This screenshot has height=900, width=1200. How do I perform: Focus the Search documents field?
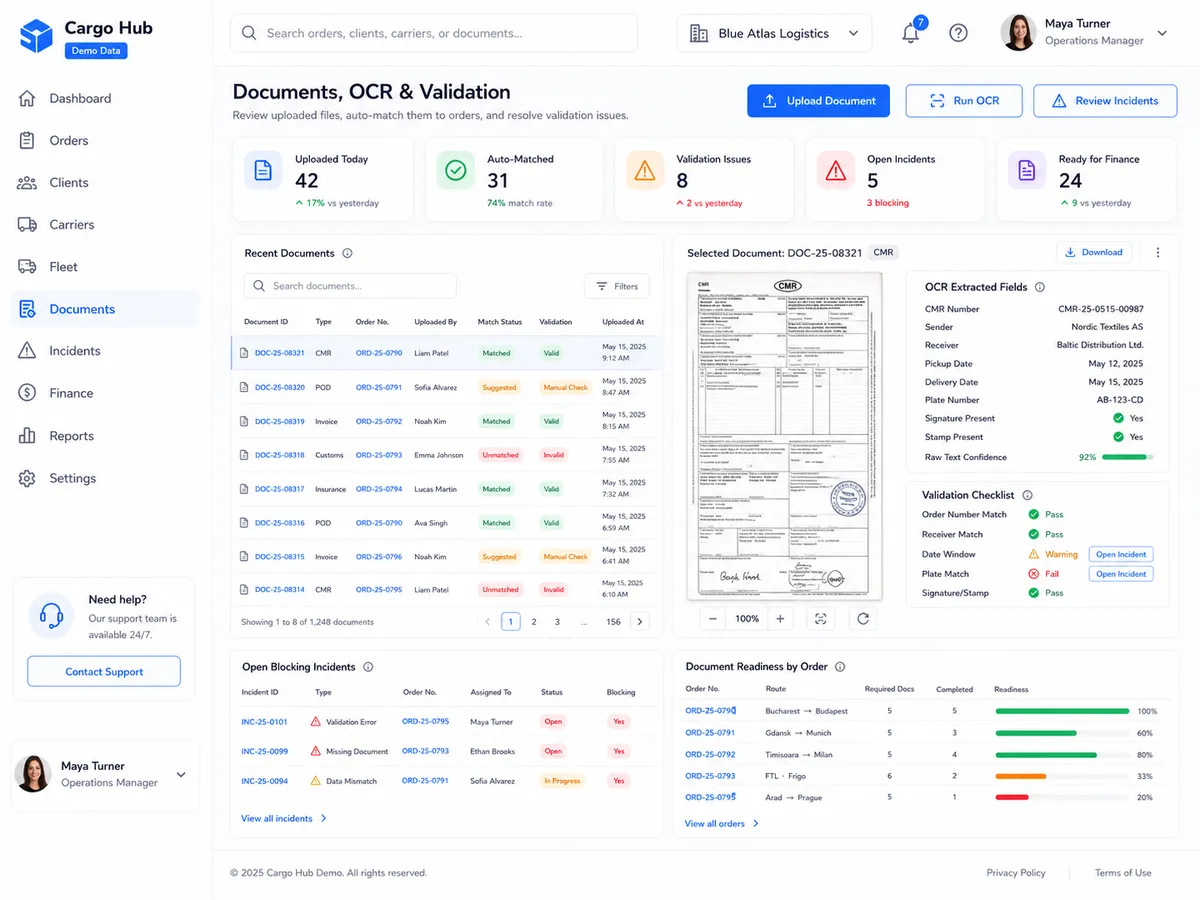350,286
